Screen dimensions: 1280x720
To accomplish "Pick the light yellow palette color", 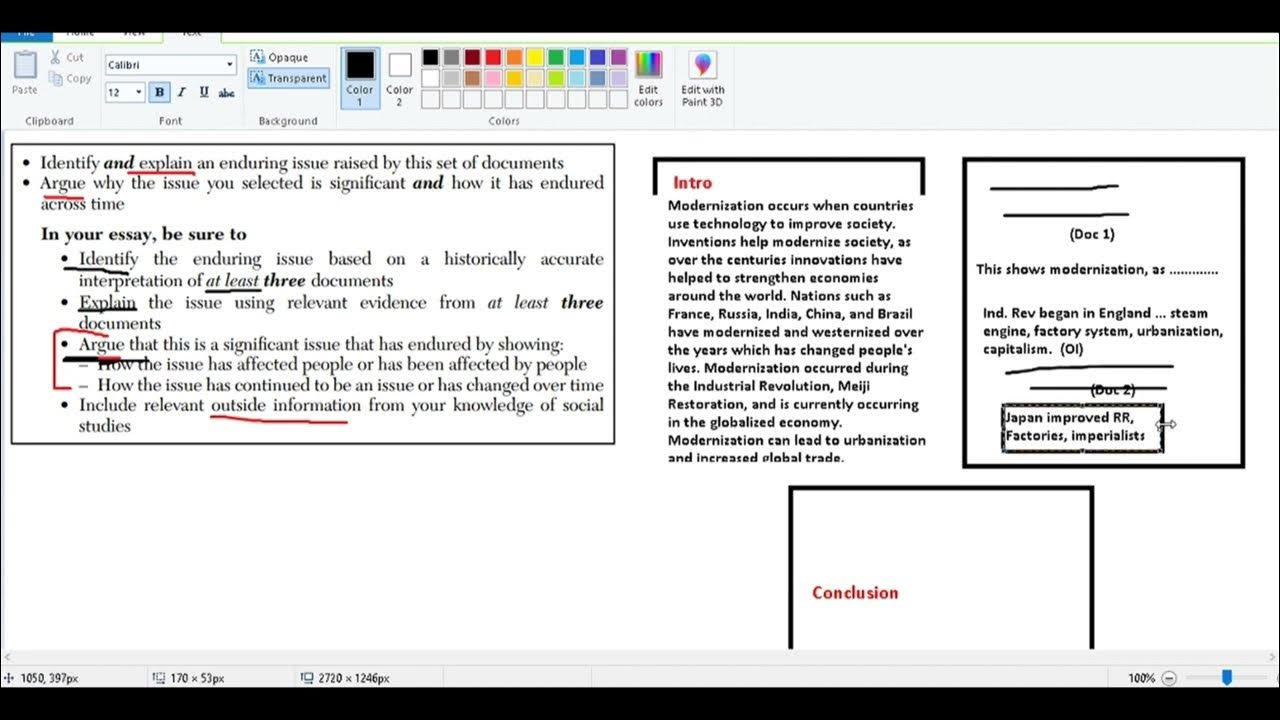I will [535, 78].
